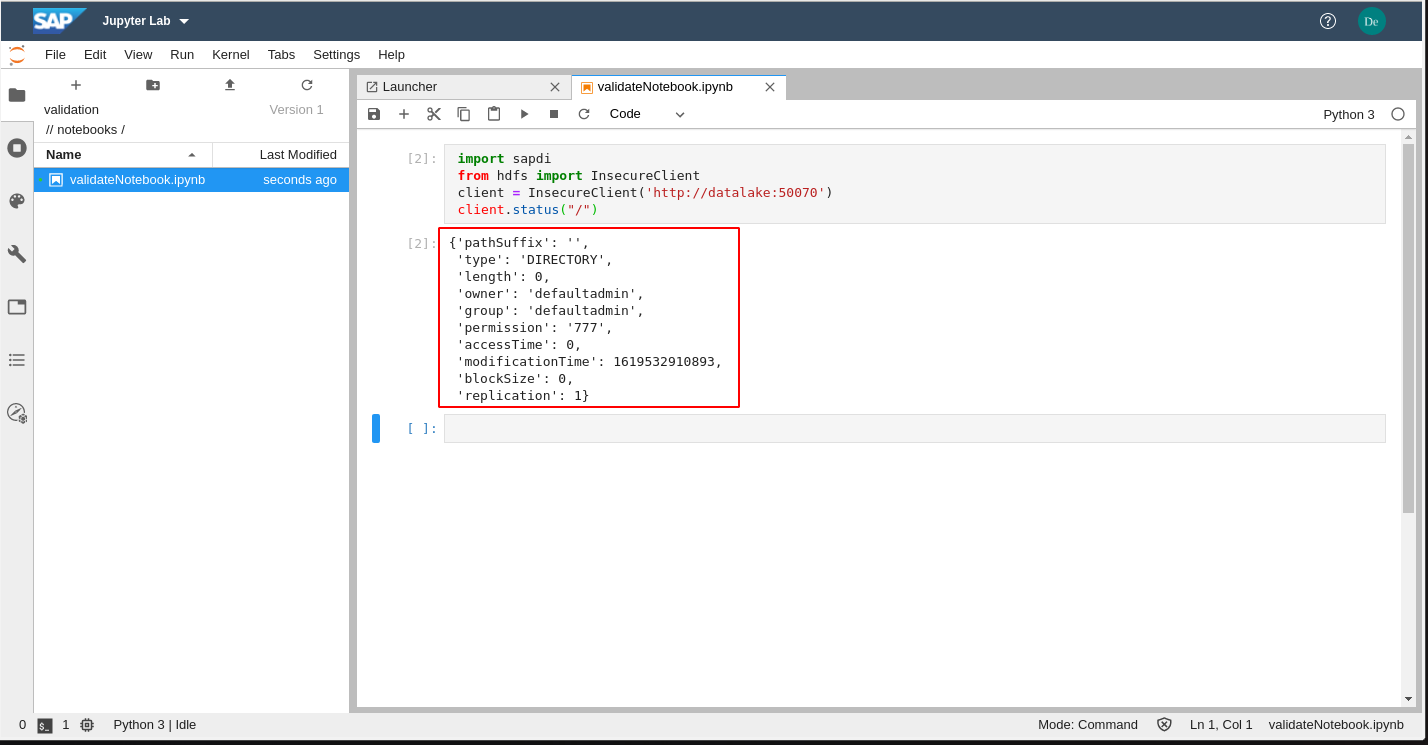Image resolution: width=1428 pixels, height=745 pixels.
Task: Click the terminal icon in status bar
Action: point(45,726)
